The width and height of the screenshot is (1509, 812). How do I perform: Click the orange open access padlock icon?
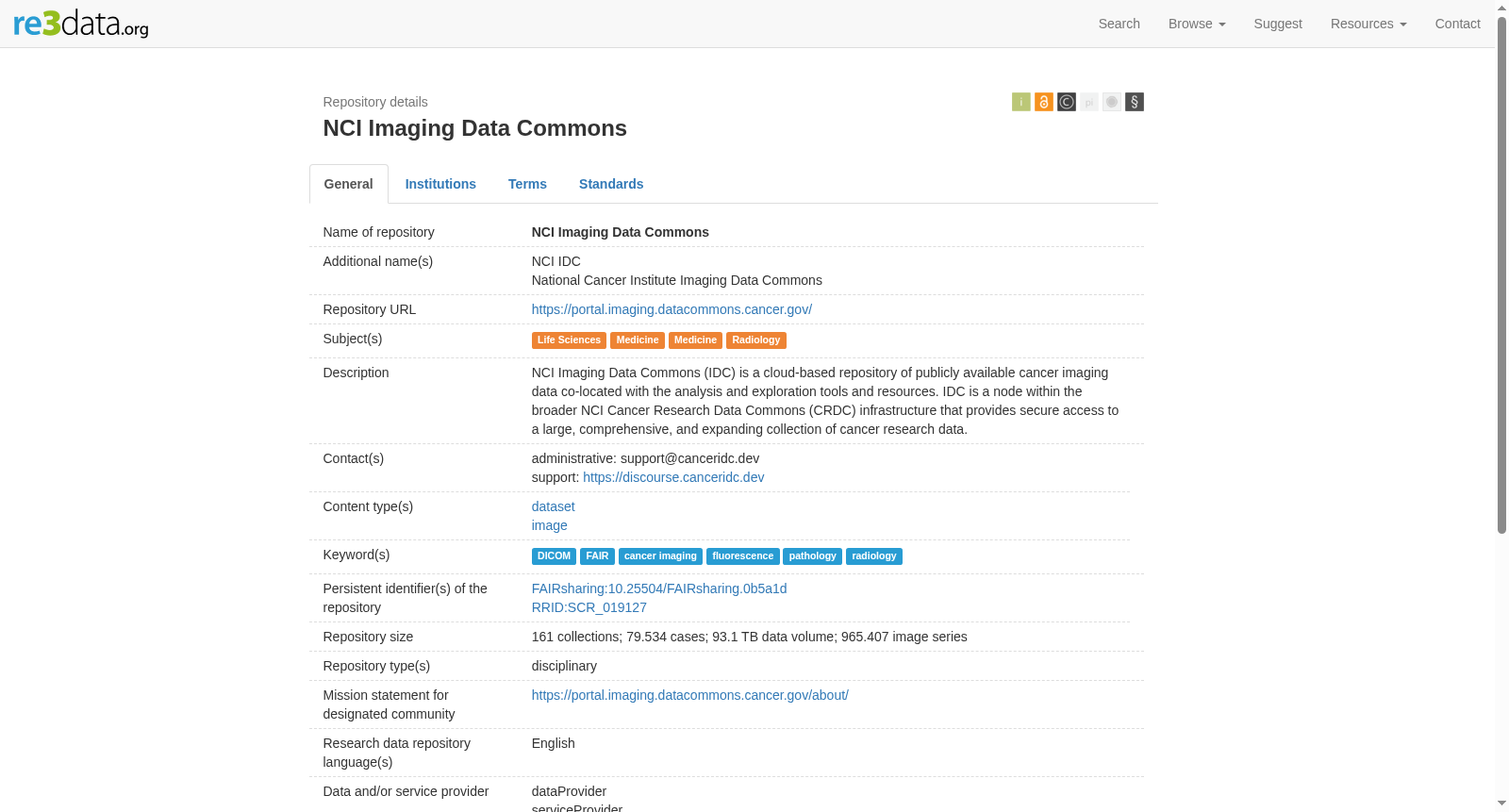tap(1043, 102)
